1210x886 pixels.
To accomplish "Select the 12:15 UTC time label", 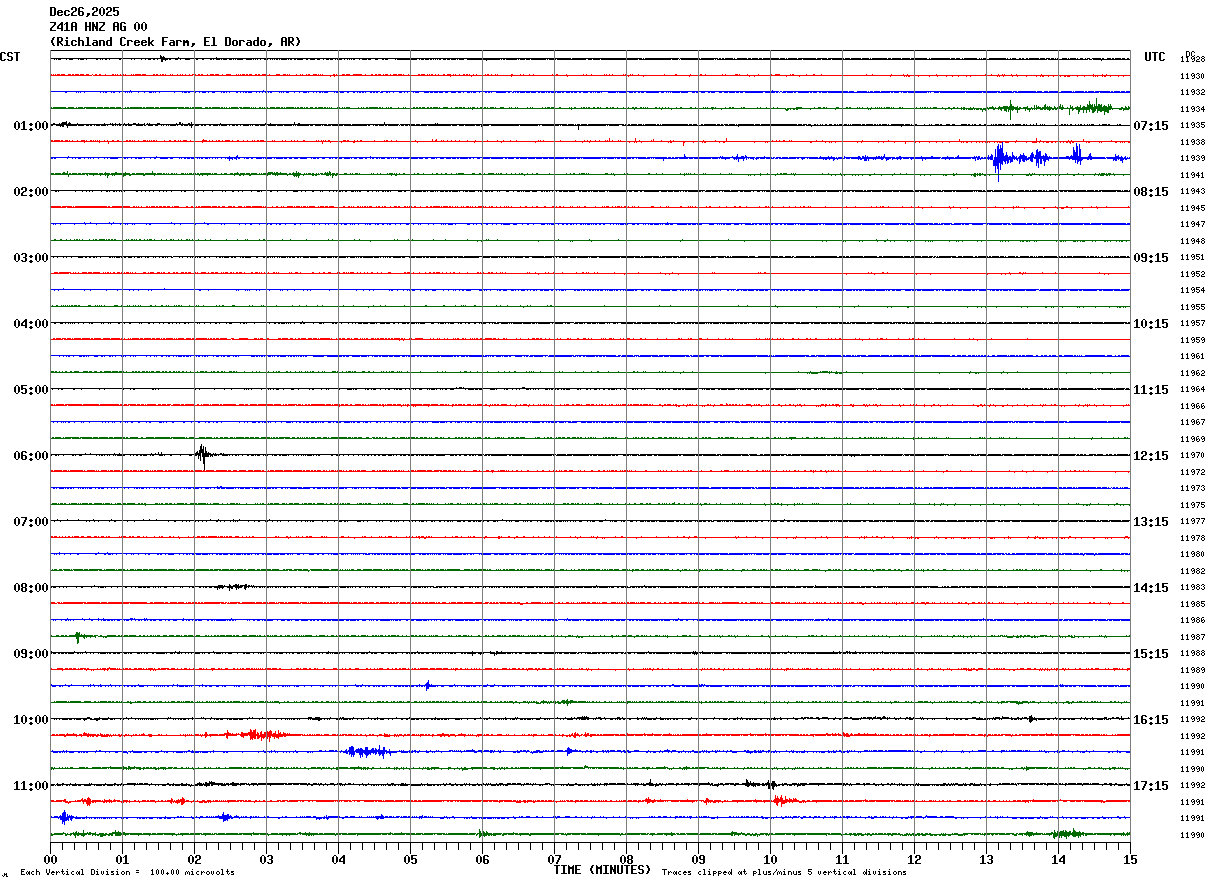I will pyautogui.click(x=1151, y=456).
